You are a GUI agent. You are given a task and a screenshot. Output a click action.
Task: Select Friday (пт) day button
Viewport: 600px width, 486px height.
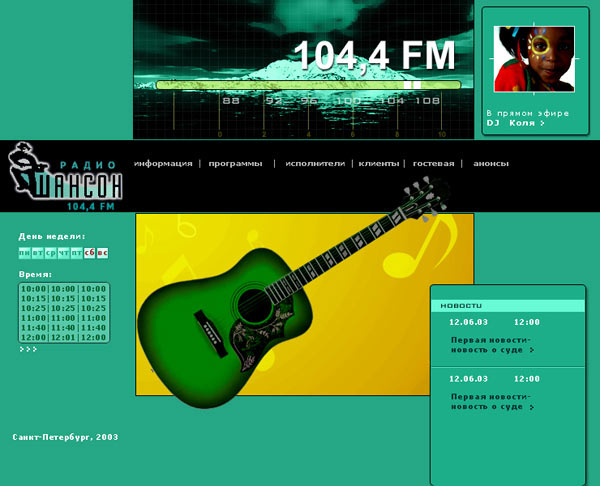point(76,252)
